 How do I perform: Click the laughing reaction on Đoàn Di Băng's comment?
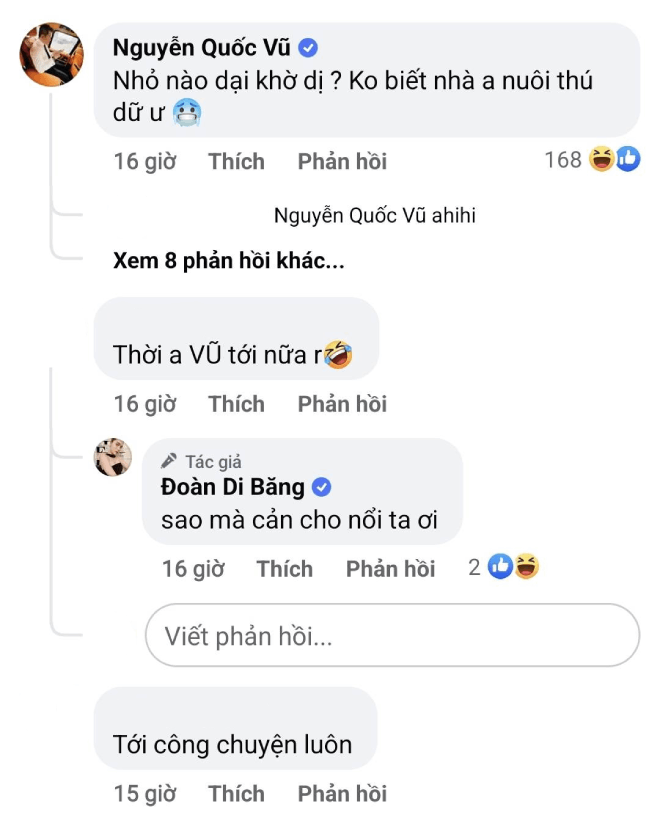point(528,566)
